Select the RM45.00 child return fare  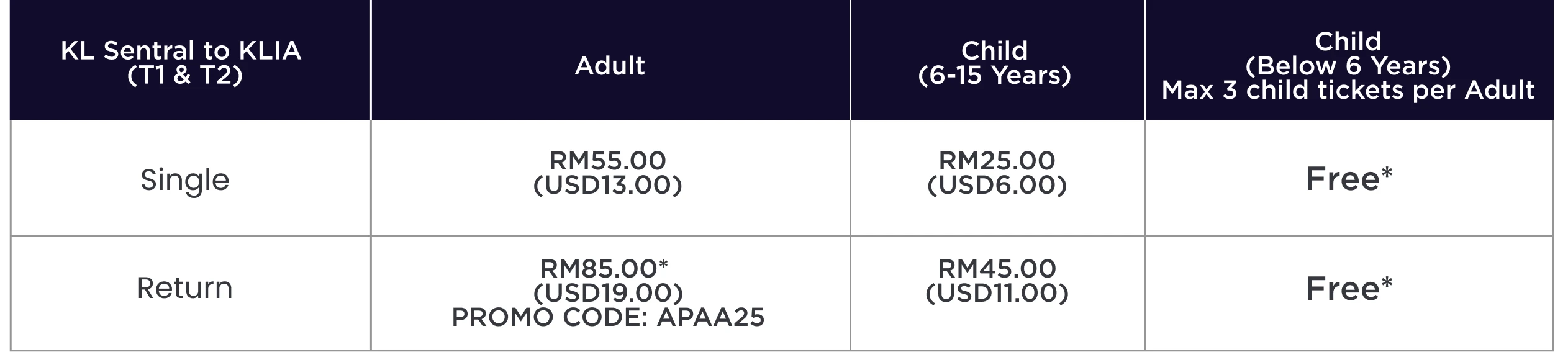coord(997,269)
